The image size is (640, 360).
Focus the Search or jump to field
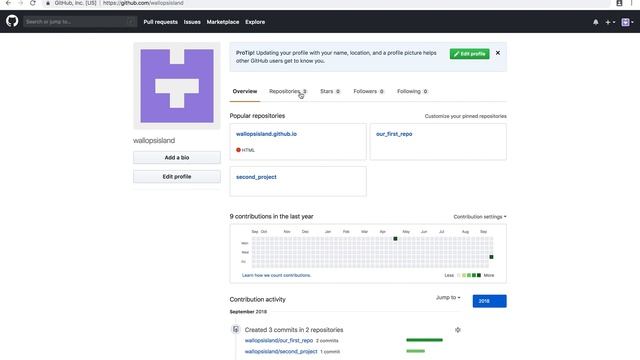80,22
